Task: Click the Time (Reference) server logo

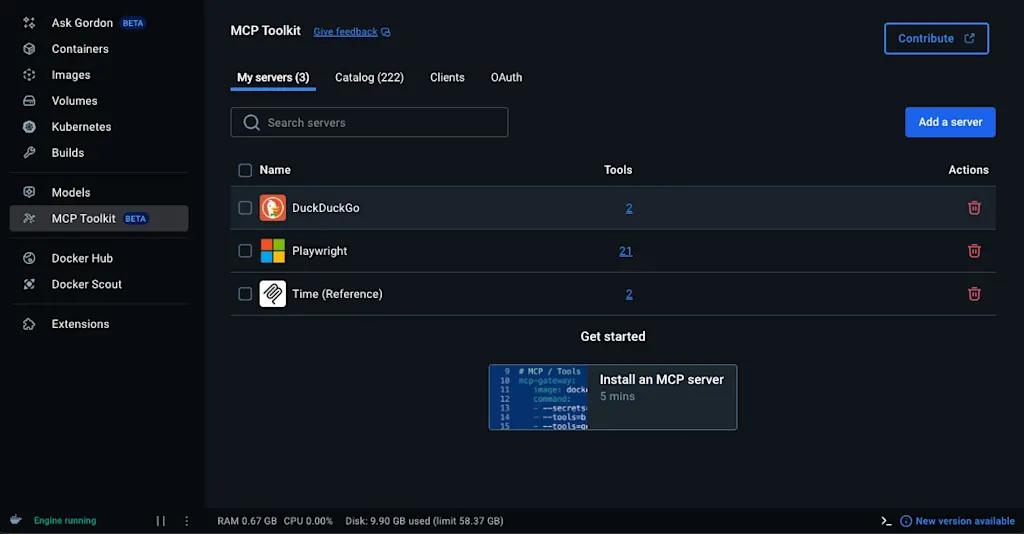Action: pos(272,294)
